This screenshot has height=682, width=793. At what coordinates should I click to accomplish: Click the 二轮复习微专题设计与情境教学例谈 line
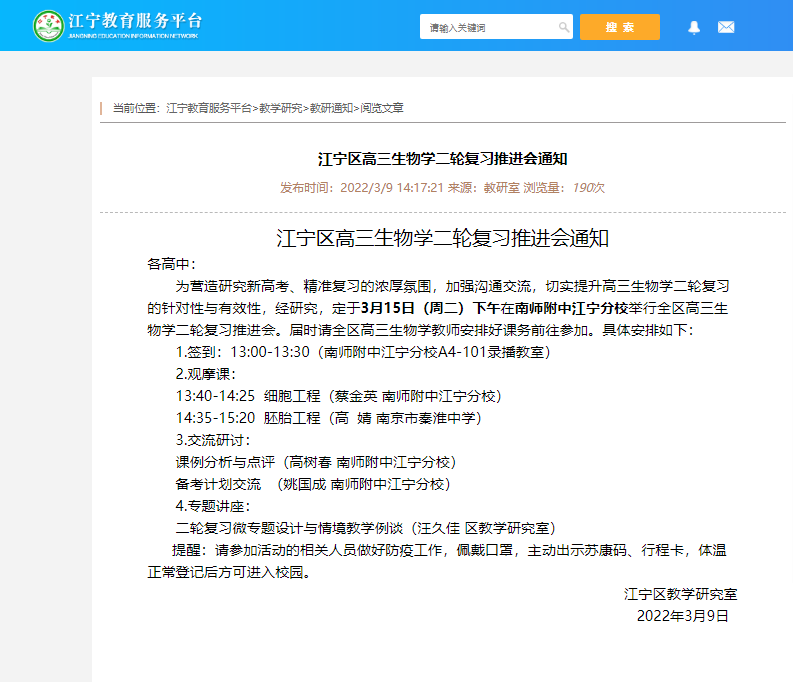tap(365, 528)
